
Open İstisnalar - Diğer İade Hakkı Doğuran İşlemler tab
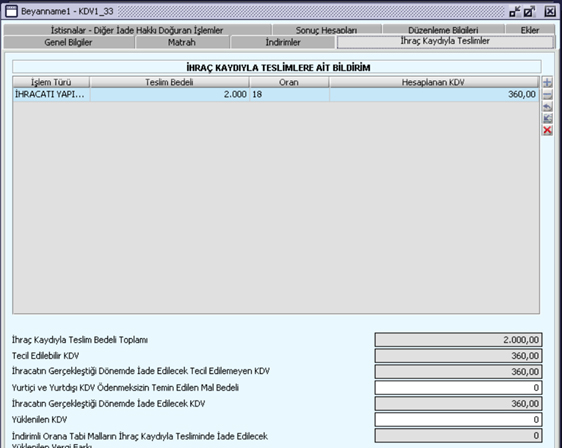137,30
